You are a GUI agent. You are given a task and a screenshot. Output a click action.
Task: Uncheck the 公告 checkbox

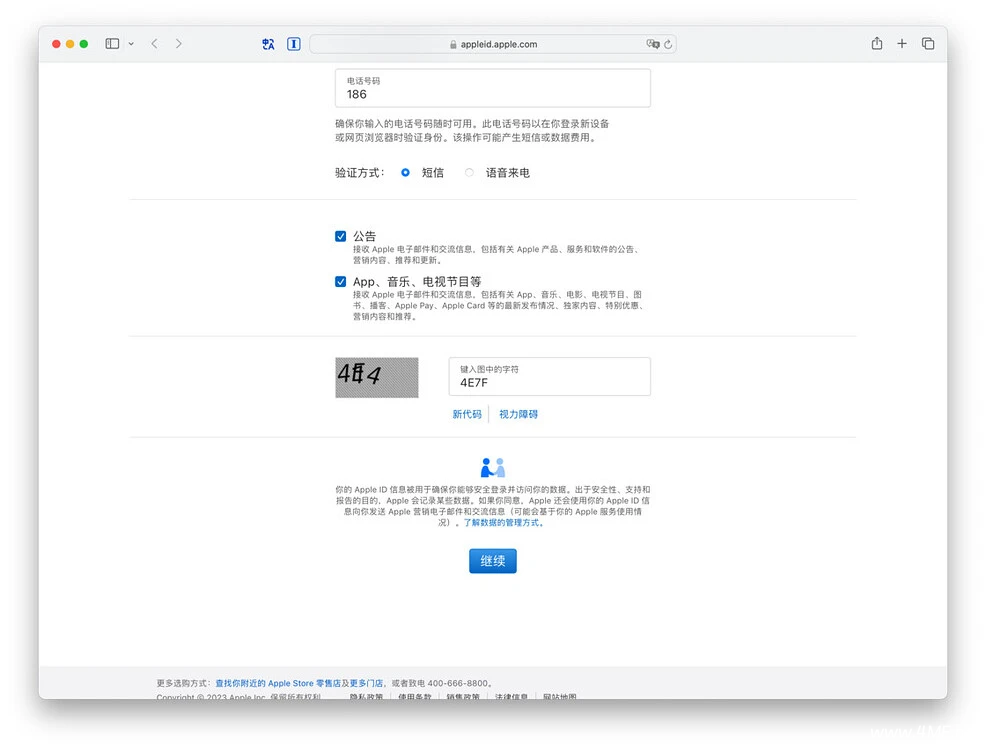[341, 236]
